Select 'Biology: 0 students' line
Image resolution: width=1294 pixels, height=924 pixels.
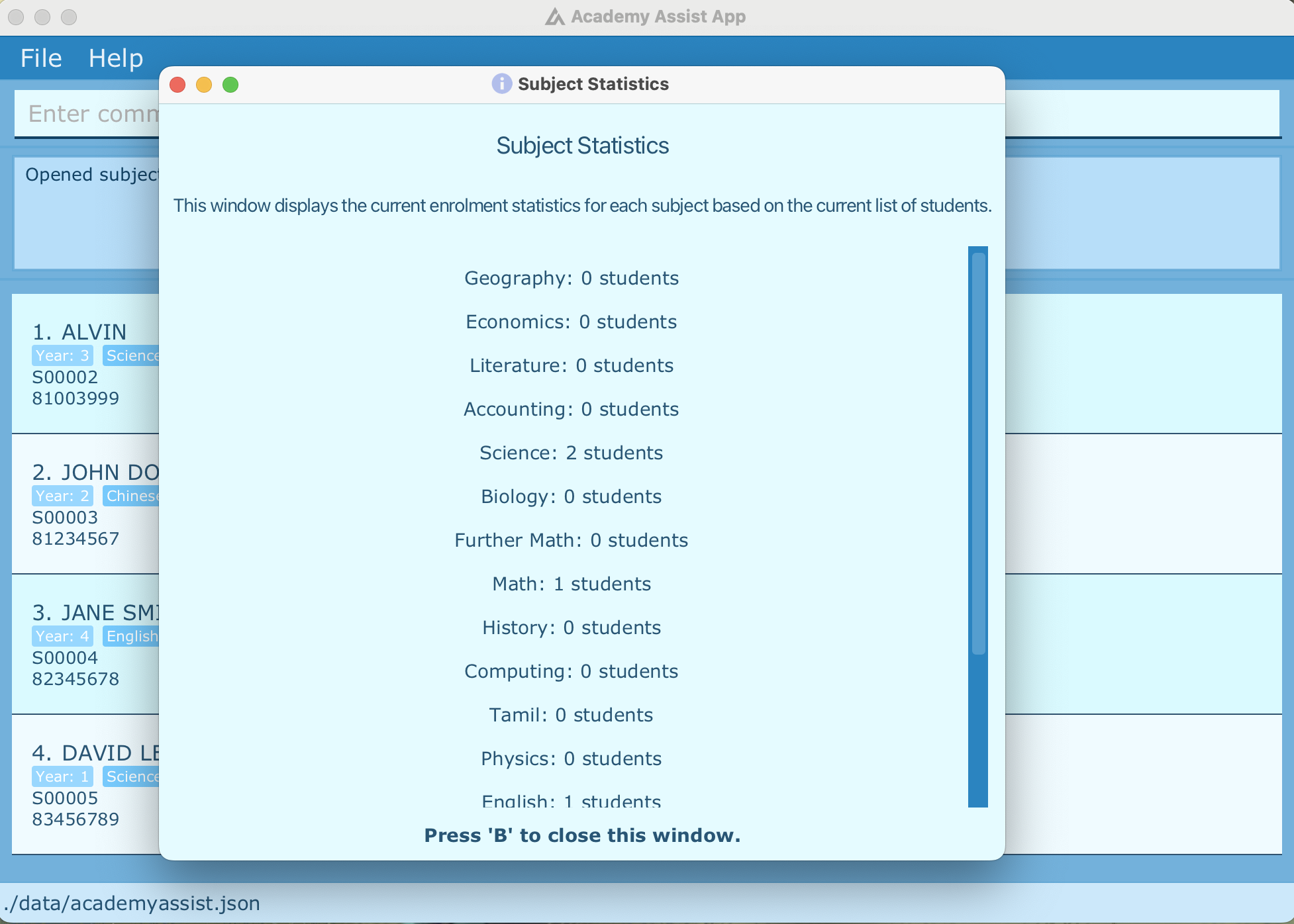click(572, 496)
